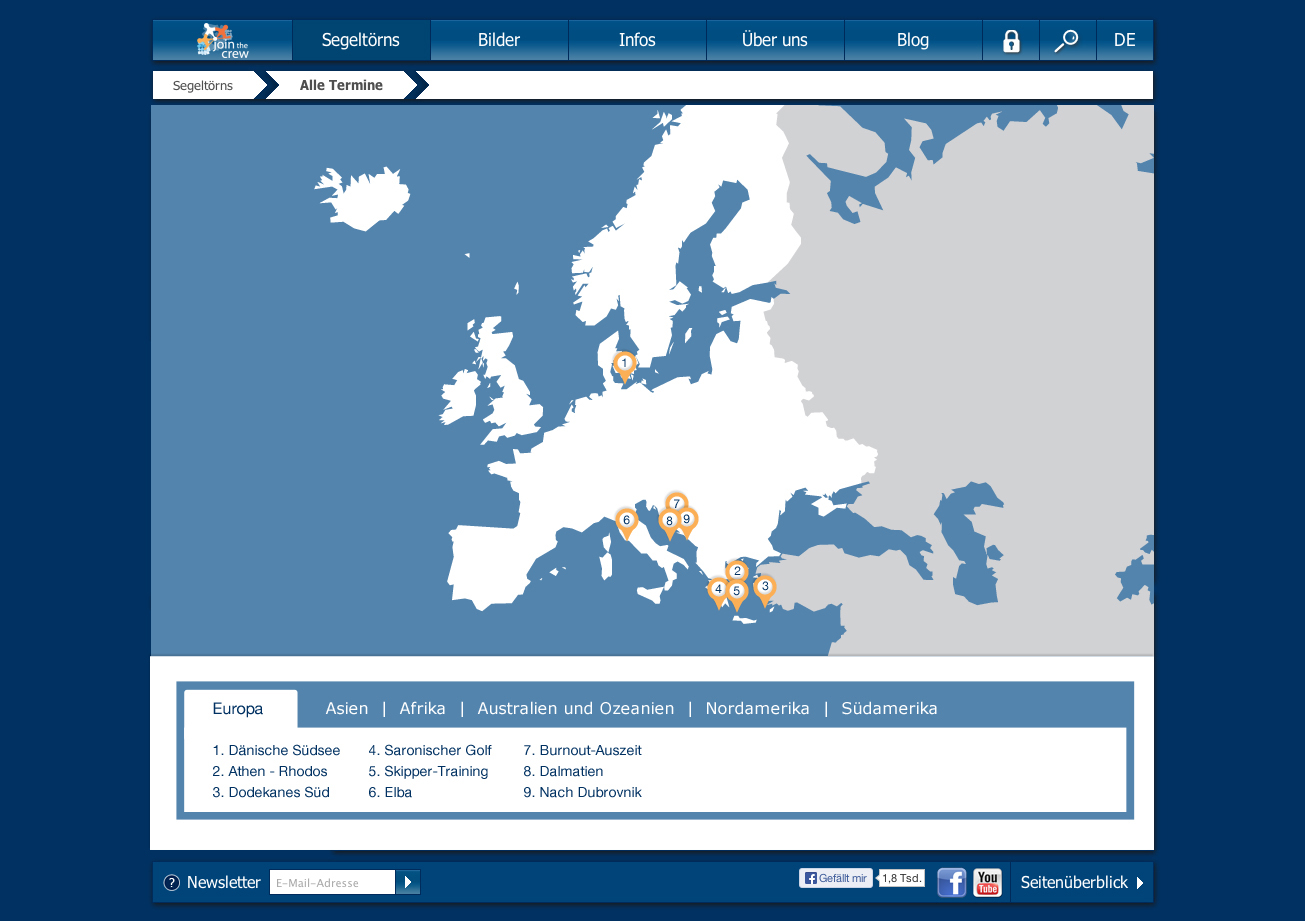Expand the Seitenüberblick panel

tap(1081, 883)
